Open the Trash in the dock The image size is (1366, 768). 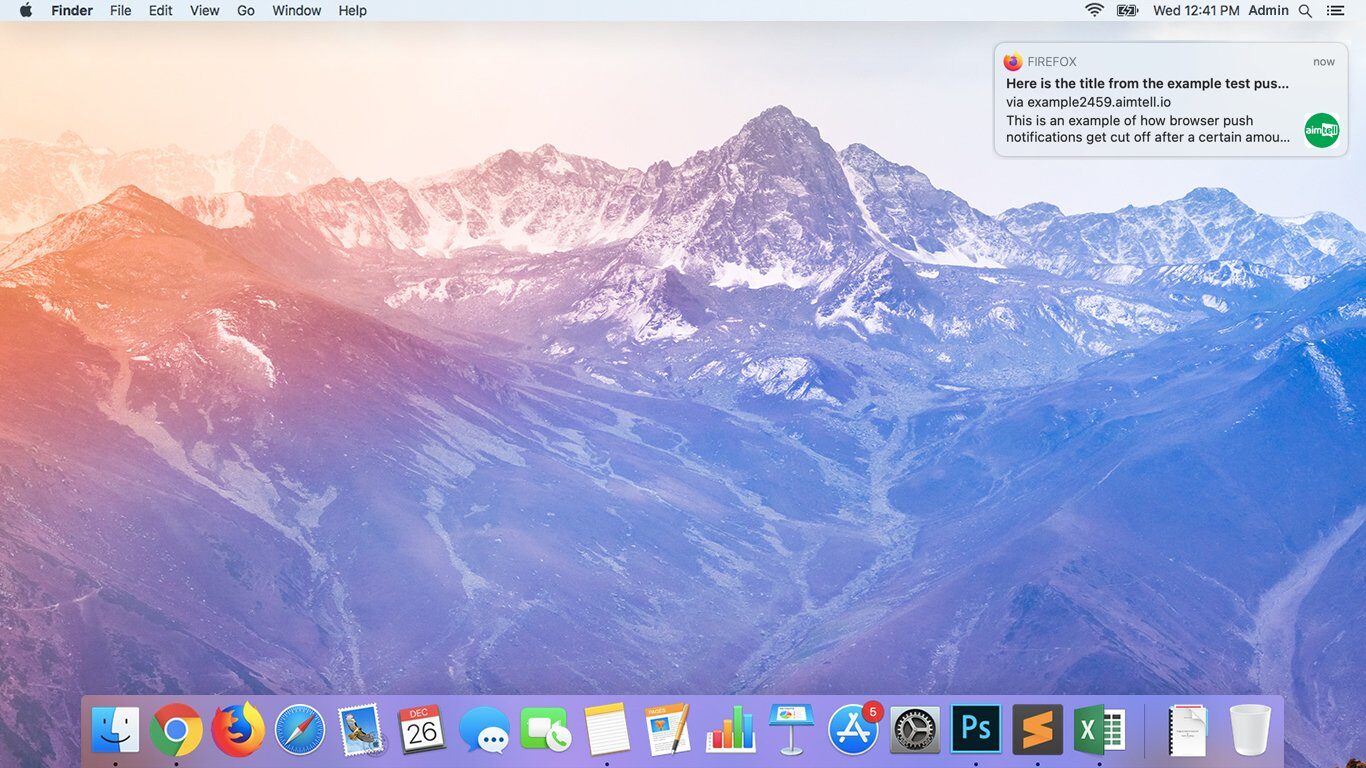click(1249, 730)
